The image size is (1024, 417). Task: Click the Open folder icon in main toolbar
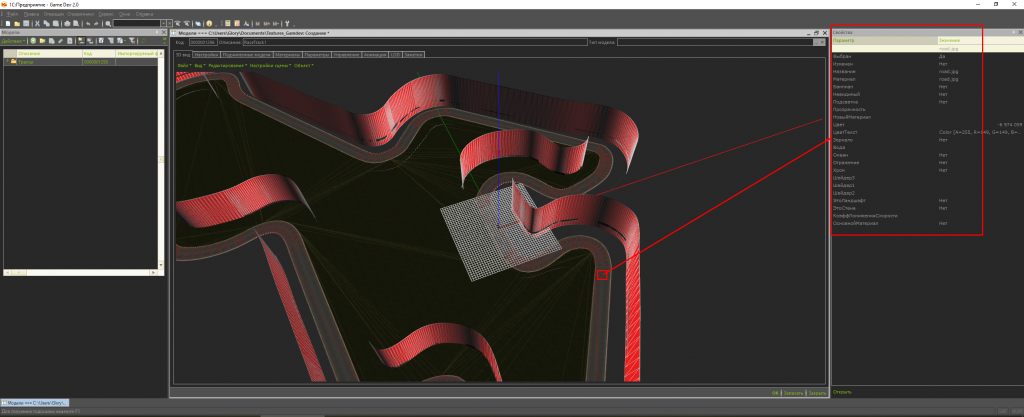[17, 23]
